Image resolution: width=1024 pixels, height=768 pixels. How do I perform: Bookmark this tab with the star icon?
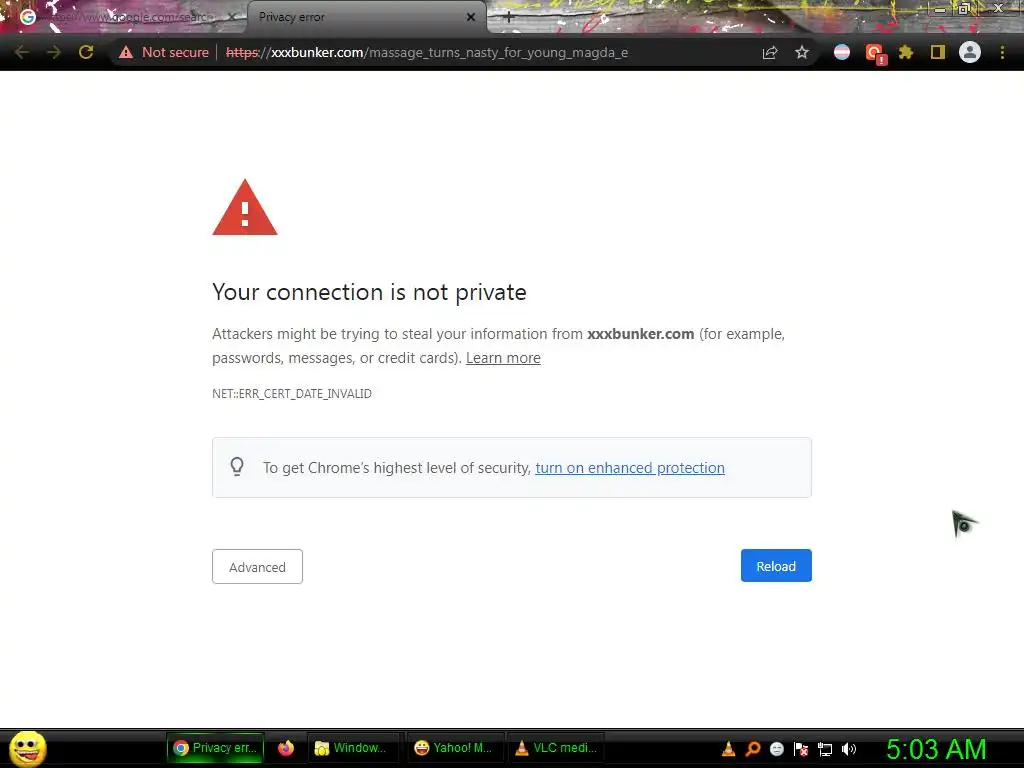(x=802, y=52)
